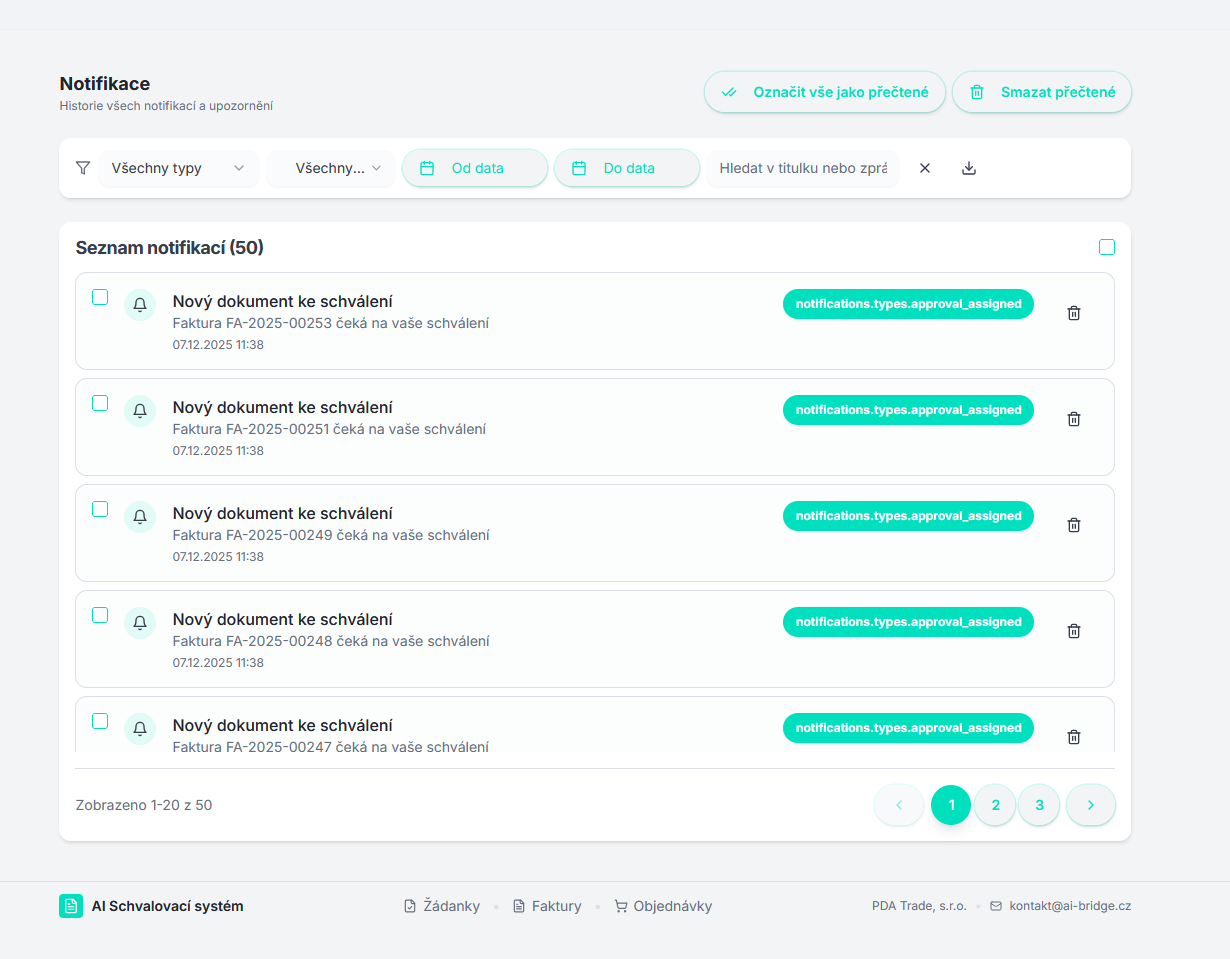Go to page 2 of notifications

(x=995, y=805)
